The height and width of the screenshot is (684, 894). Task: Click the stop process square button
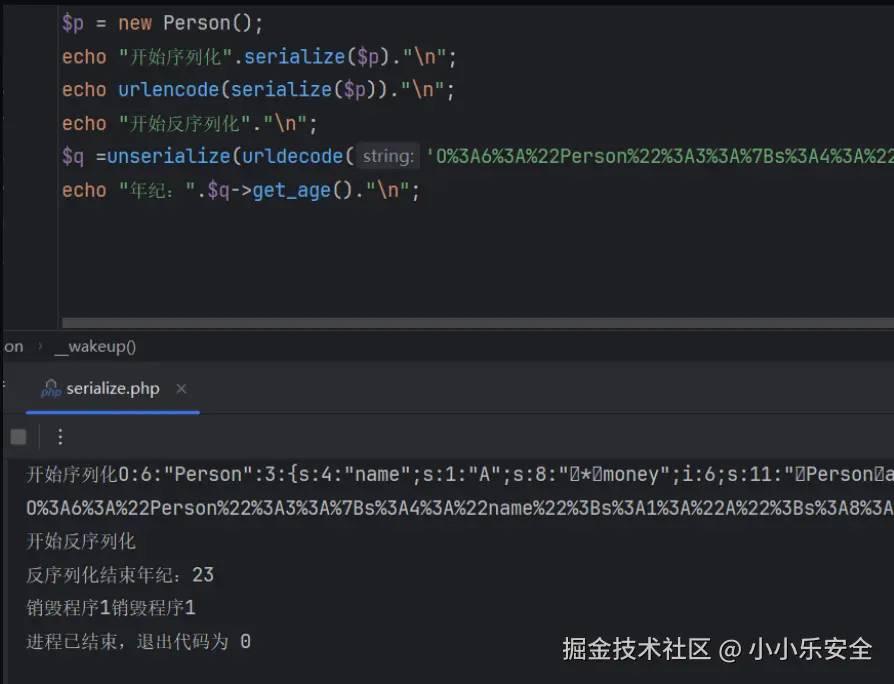[18, 437]
